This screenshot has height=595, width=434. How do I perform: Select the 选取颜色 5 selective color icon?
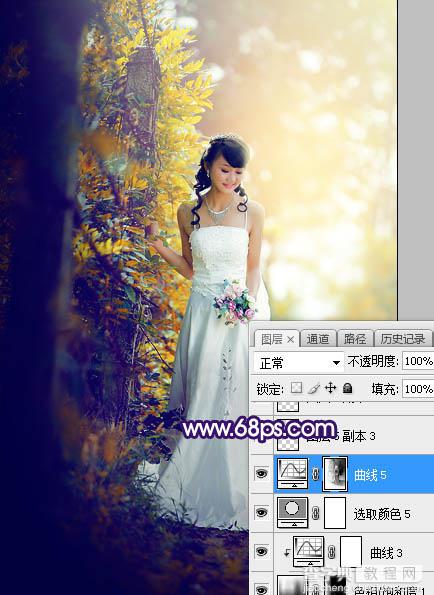(292, 512)
